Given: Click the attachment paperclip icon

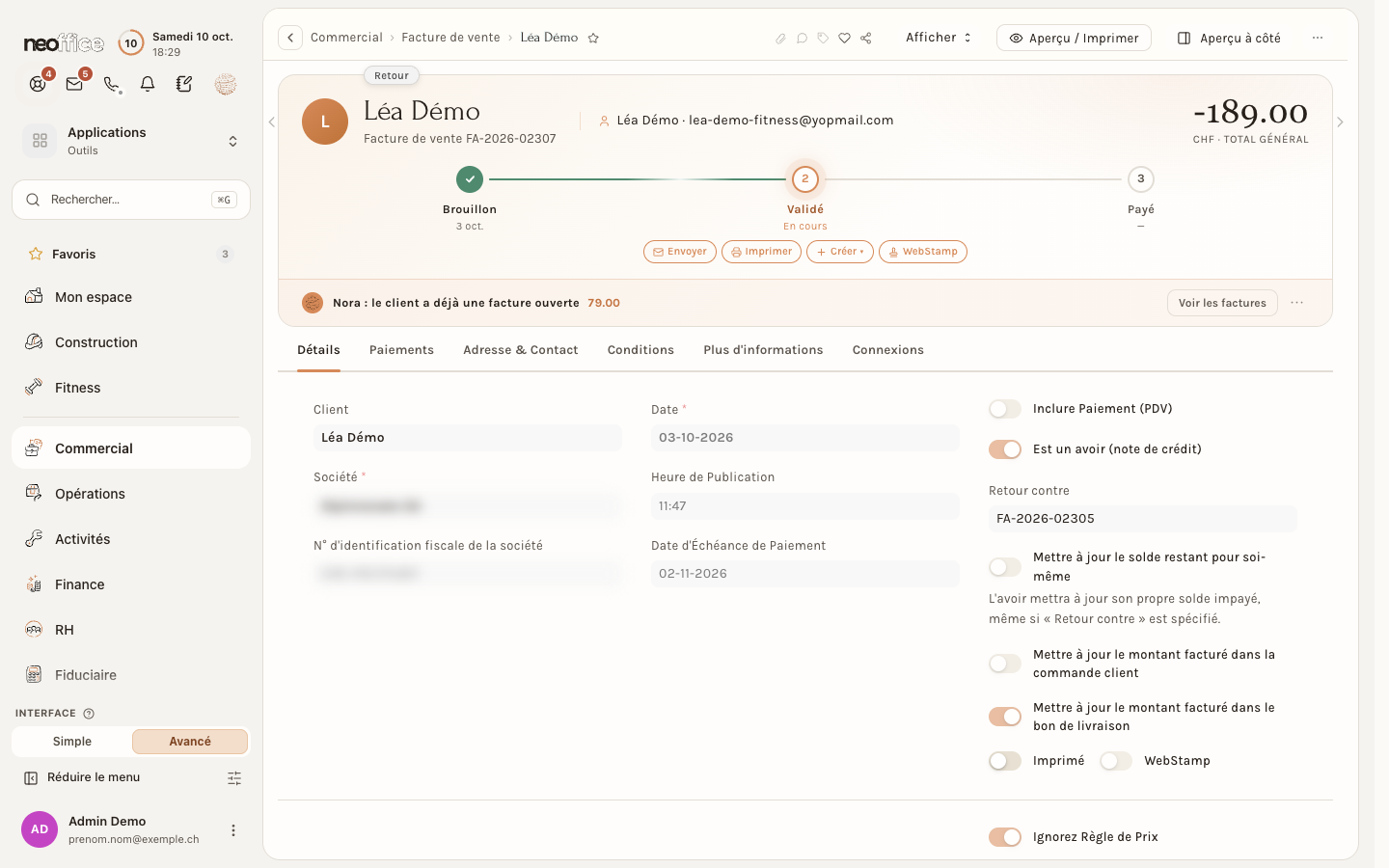Looking at the screenshot, I should point(780,39).
